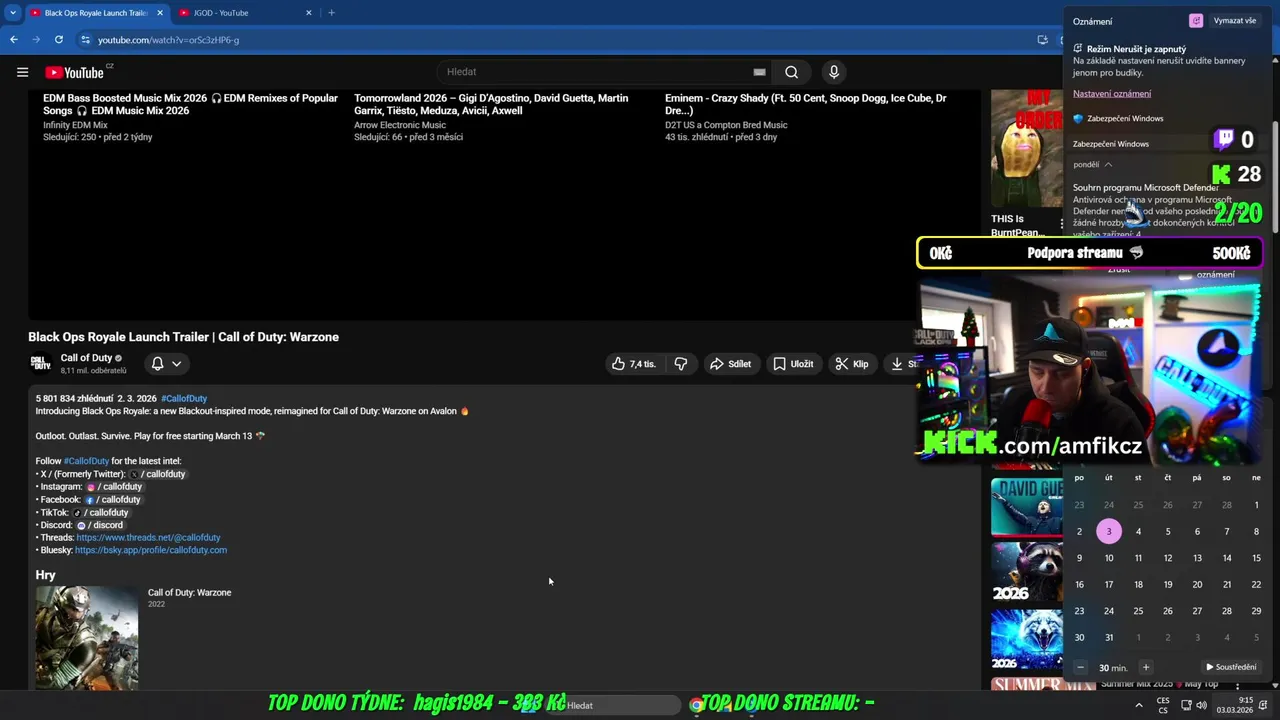Select March 4 in calendar
The image size is (1280, 720).
[1138, 532]
